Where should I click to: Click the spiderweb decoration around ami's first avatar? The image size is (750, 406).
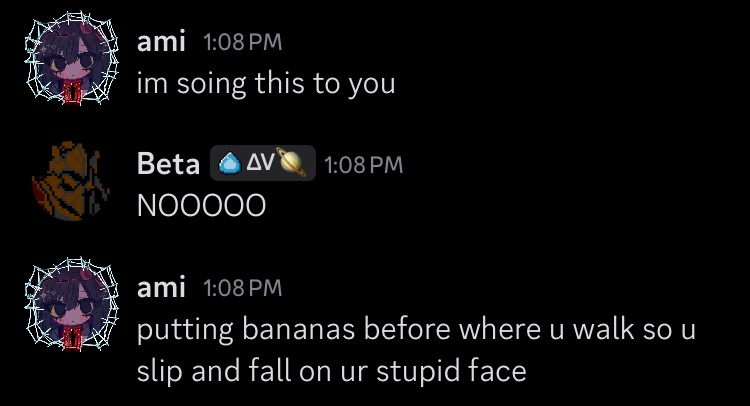pyautogui.click(x=72, y=59)
